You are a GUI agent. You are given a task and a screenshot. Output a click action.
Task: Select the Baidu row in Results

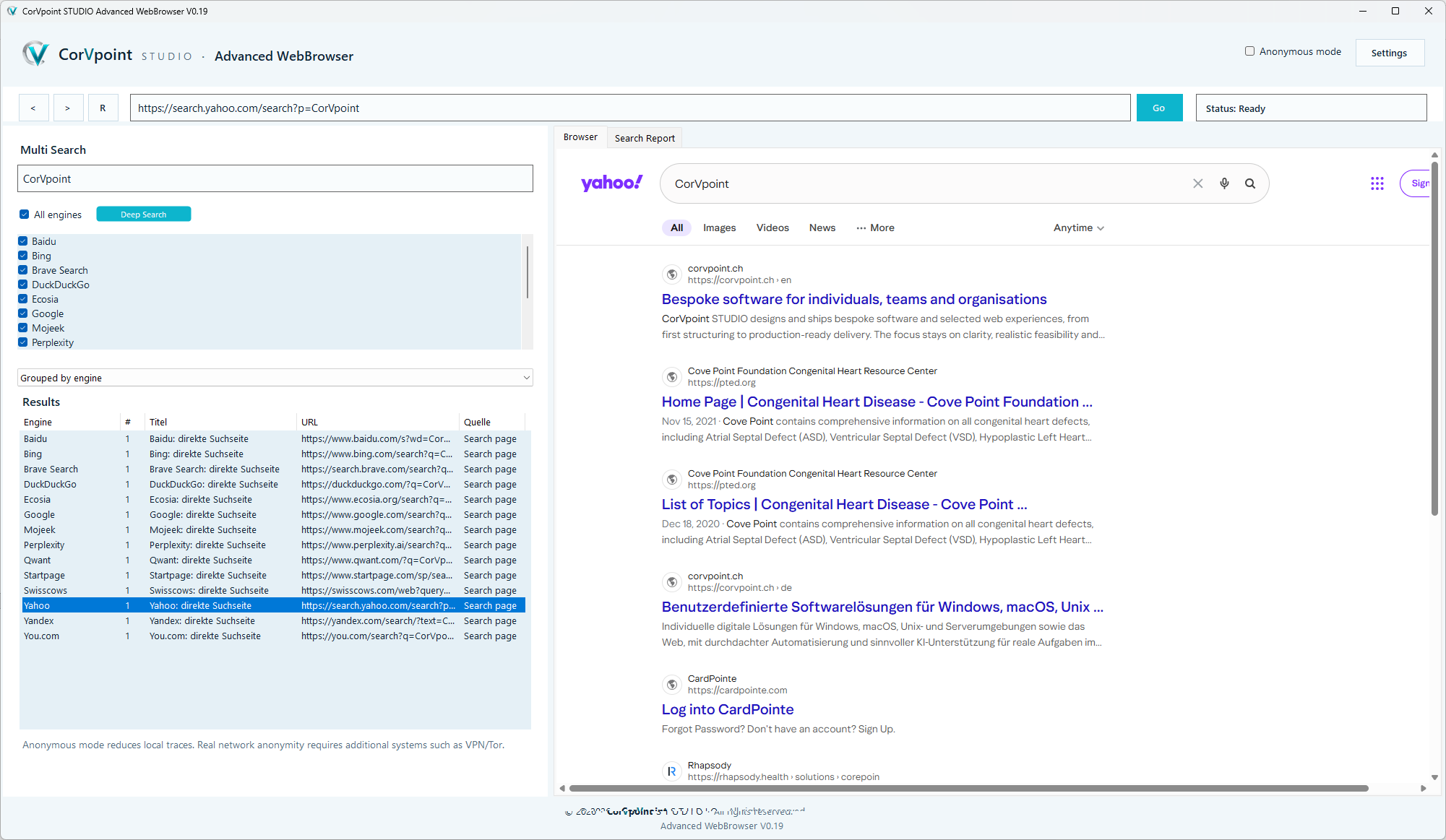(273, 438)
